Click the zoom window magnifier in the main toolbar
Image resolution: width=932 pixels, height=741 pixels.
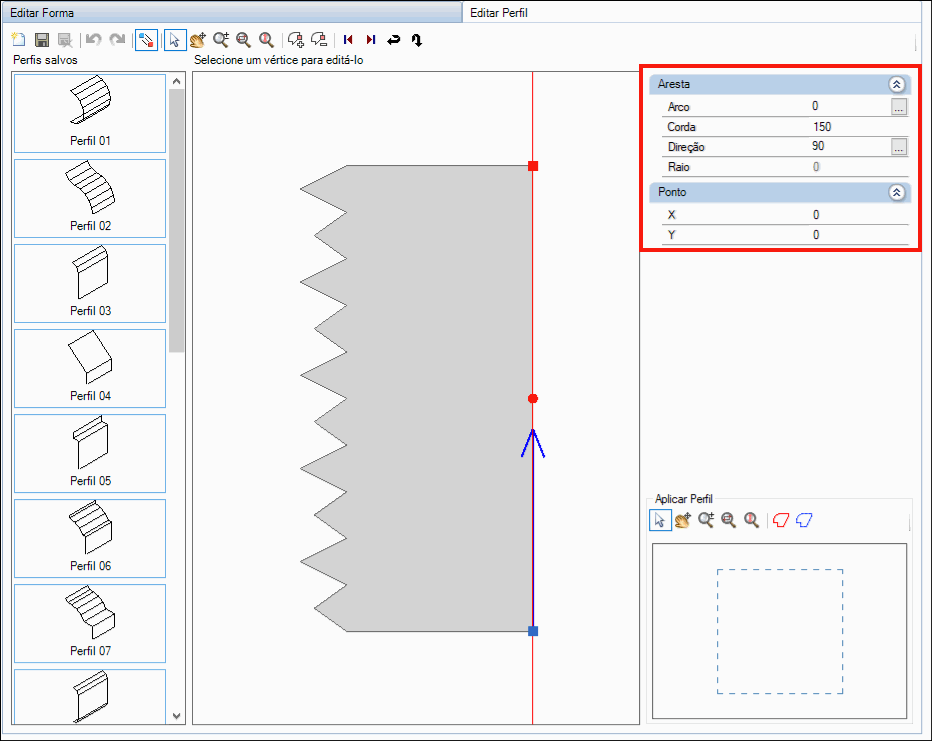[x=244, y=40]
